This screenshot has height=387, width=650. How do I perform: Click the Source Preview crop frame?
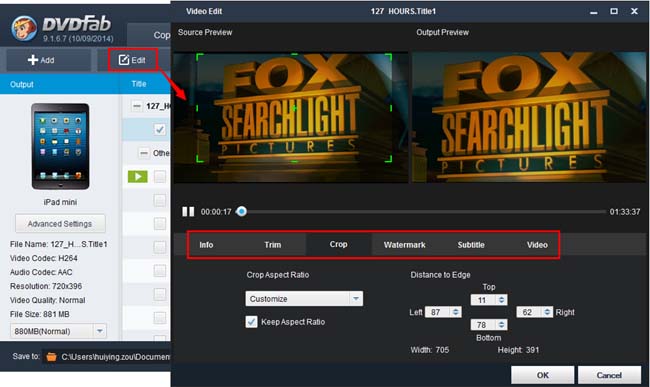(x=294, y=108)
